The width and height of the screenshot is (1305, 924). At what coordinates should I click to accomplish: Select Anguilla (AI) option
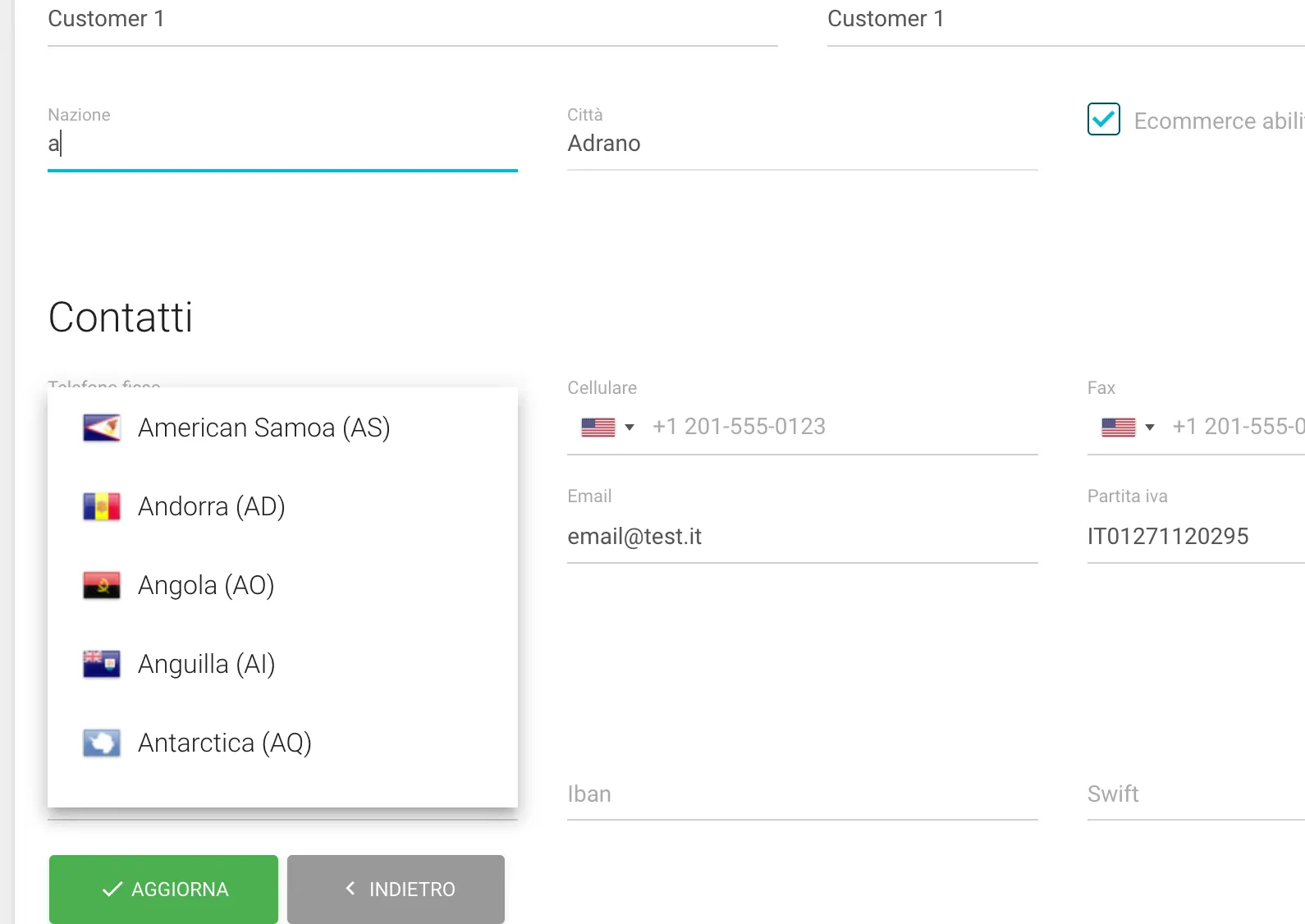[282, 664]
